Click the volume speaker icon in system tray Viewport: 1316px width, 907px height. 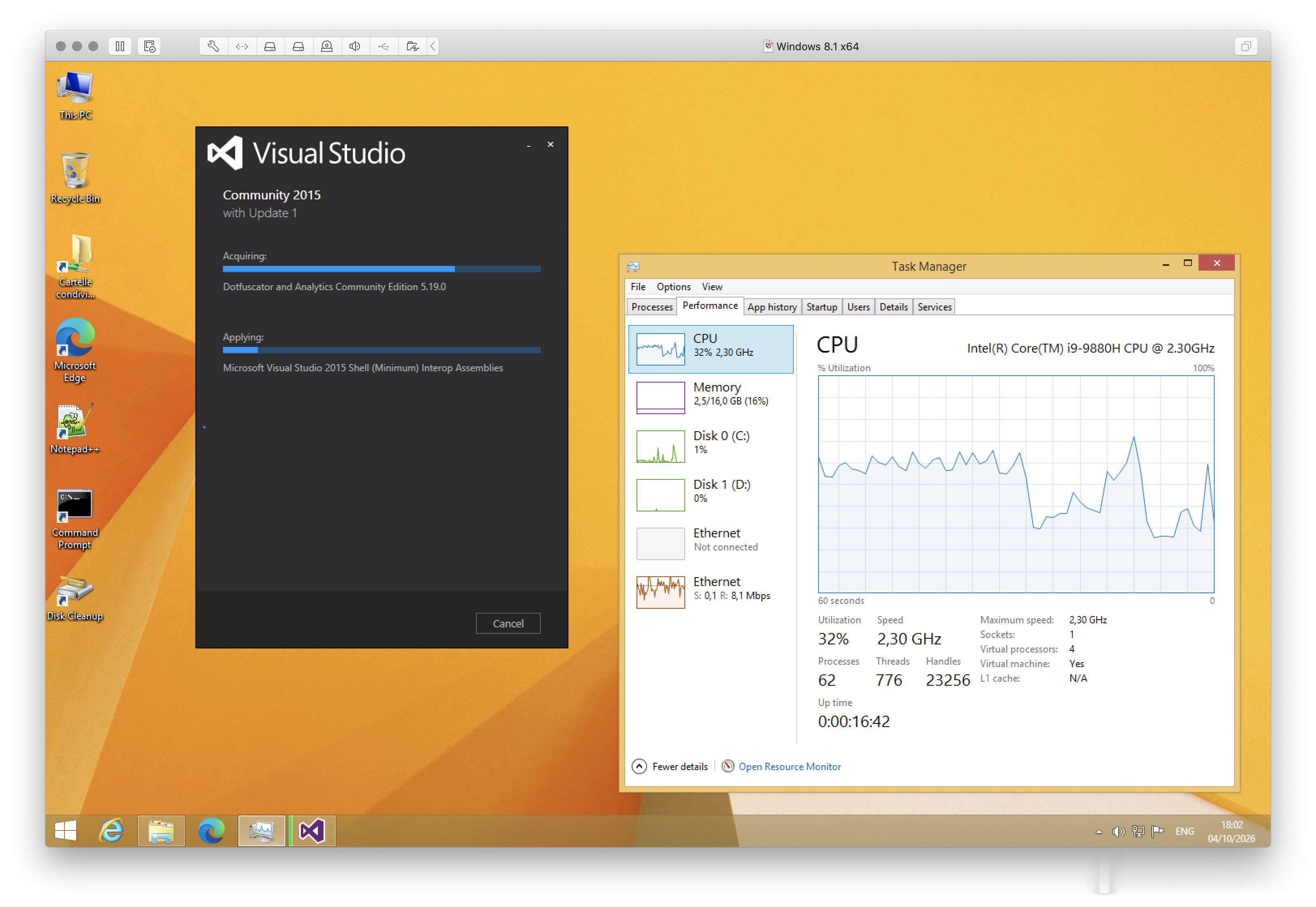click(1118, 832)
